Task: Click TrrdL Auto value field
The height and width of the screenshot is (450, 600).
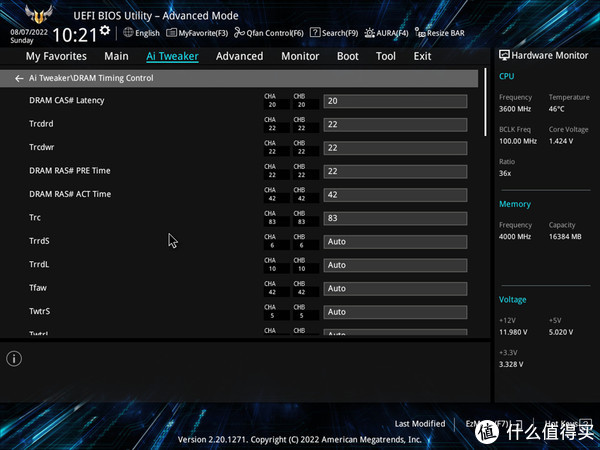Action: click(395, 265)
